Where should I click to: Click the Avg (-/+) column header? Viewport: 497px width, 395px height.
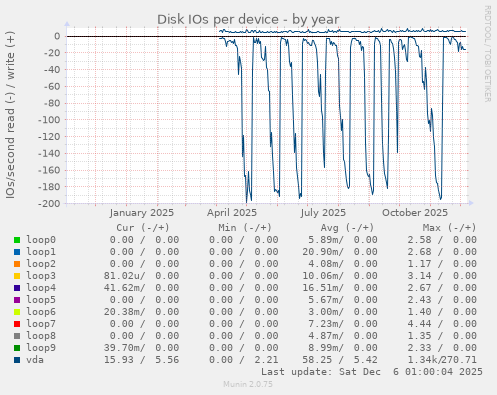point(347,228)
